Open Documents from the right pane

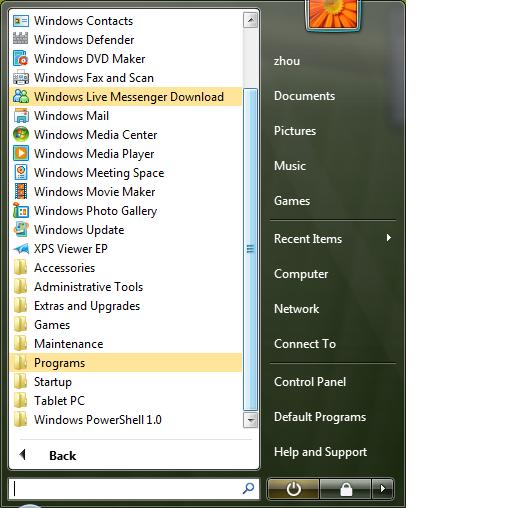[x=304, y=96]
